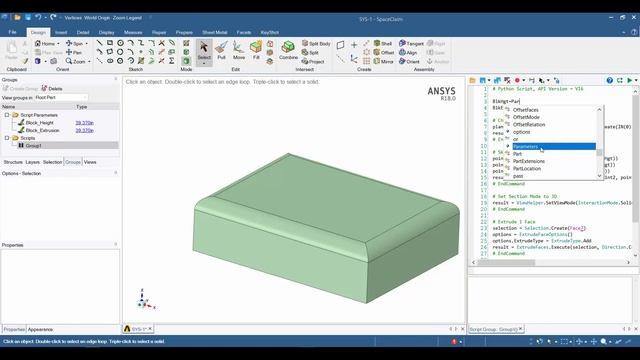Click autocomplete list scroll-down arrow

click(600, 176)
